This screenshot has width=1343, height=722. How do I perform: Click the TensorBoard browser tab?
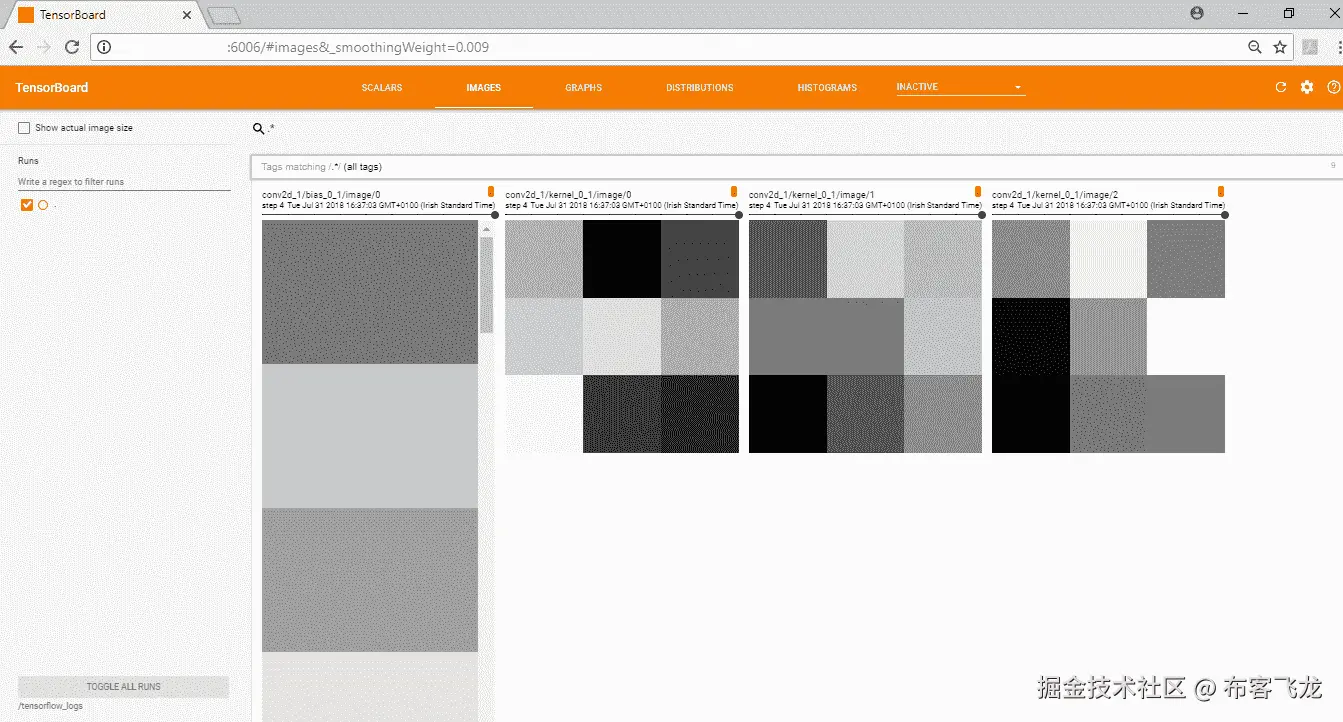105,15
